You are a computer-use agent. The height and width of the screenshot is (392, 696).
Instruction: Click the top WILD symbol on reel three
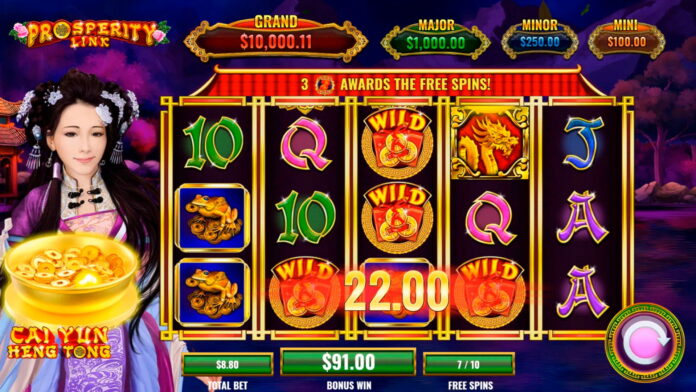[x=397, y=143]
